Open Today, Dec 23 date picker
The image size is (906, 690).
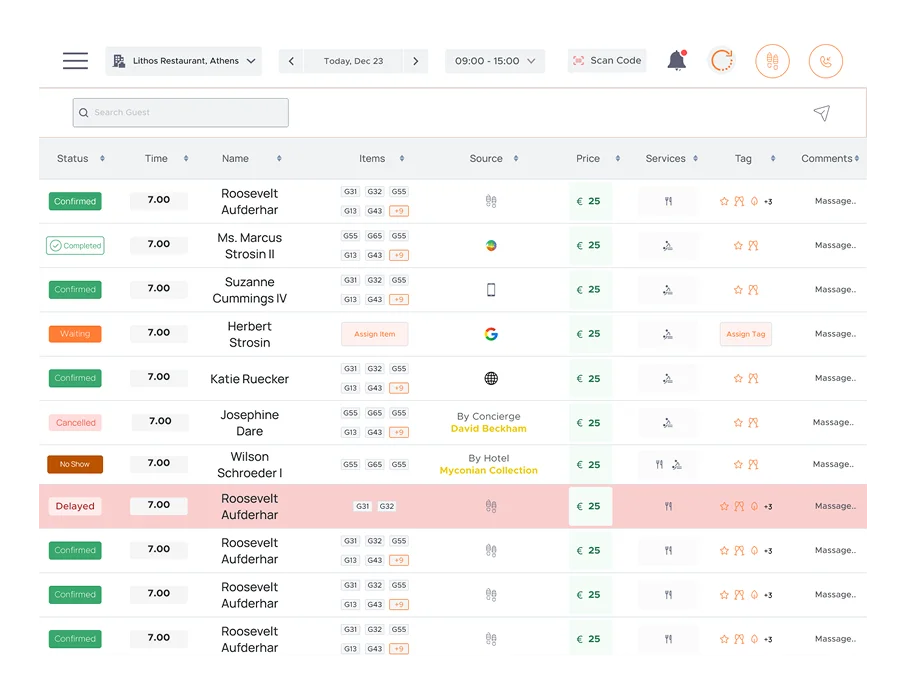click(353, 61)
